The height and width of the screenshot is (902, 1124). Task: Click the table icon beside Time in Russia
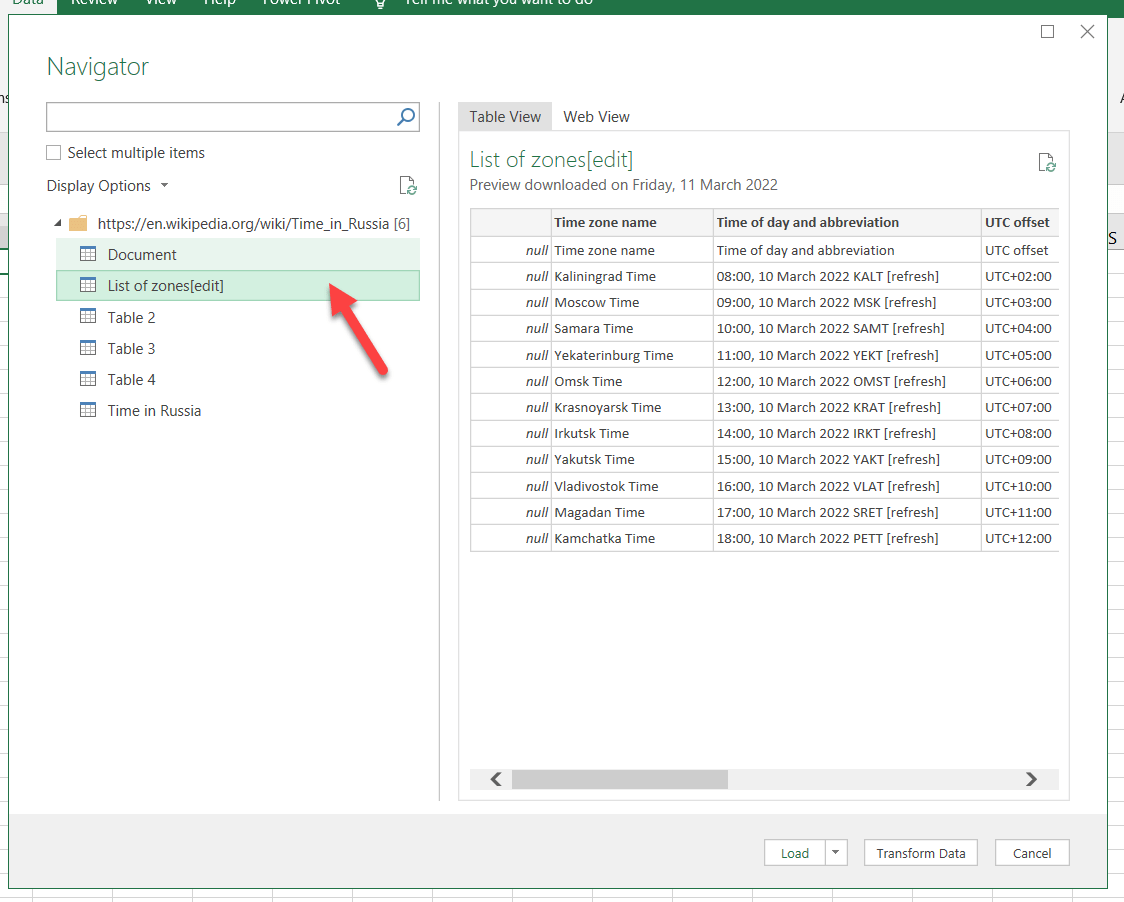click(88, 410)
